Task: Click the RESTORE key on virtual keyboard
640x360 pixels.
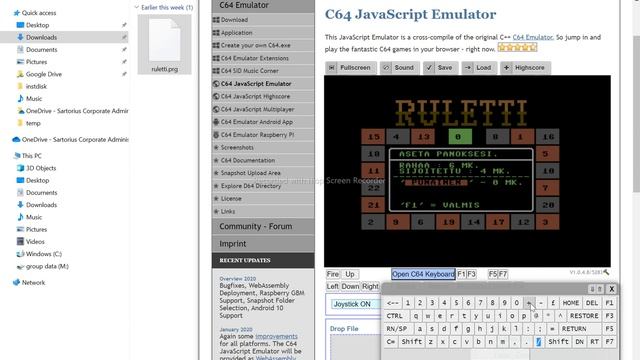Action: [x=584, y=316]
